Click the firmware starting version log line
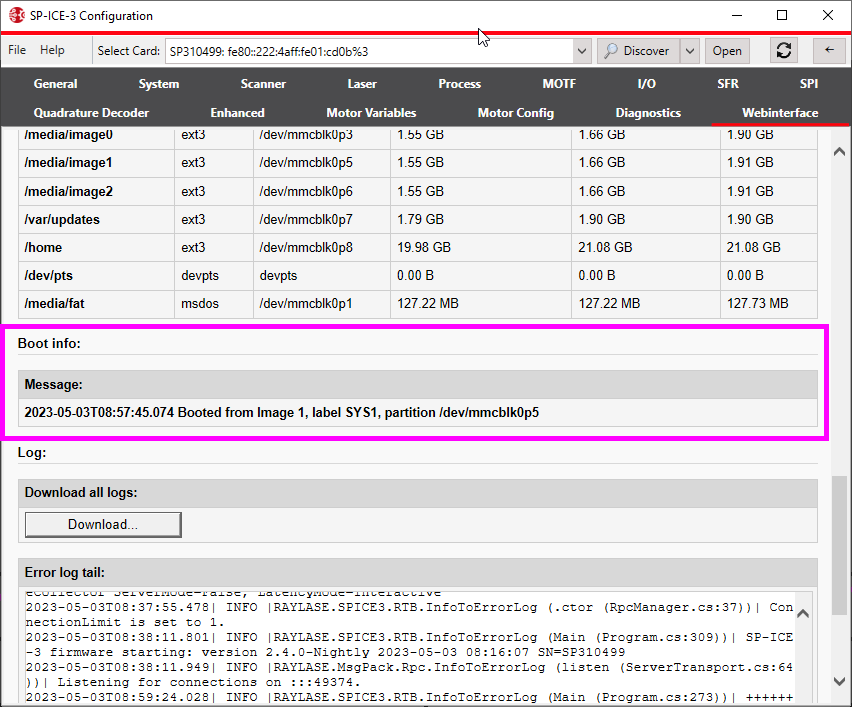The image size is (852, 707). (409, 645)
